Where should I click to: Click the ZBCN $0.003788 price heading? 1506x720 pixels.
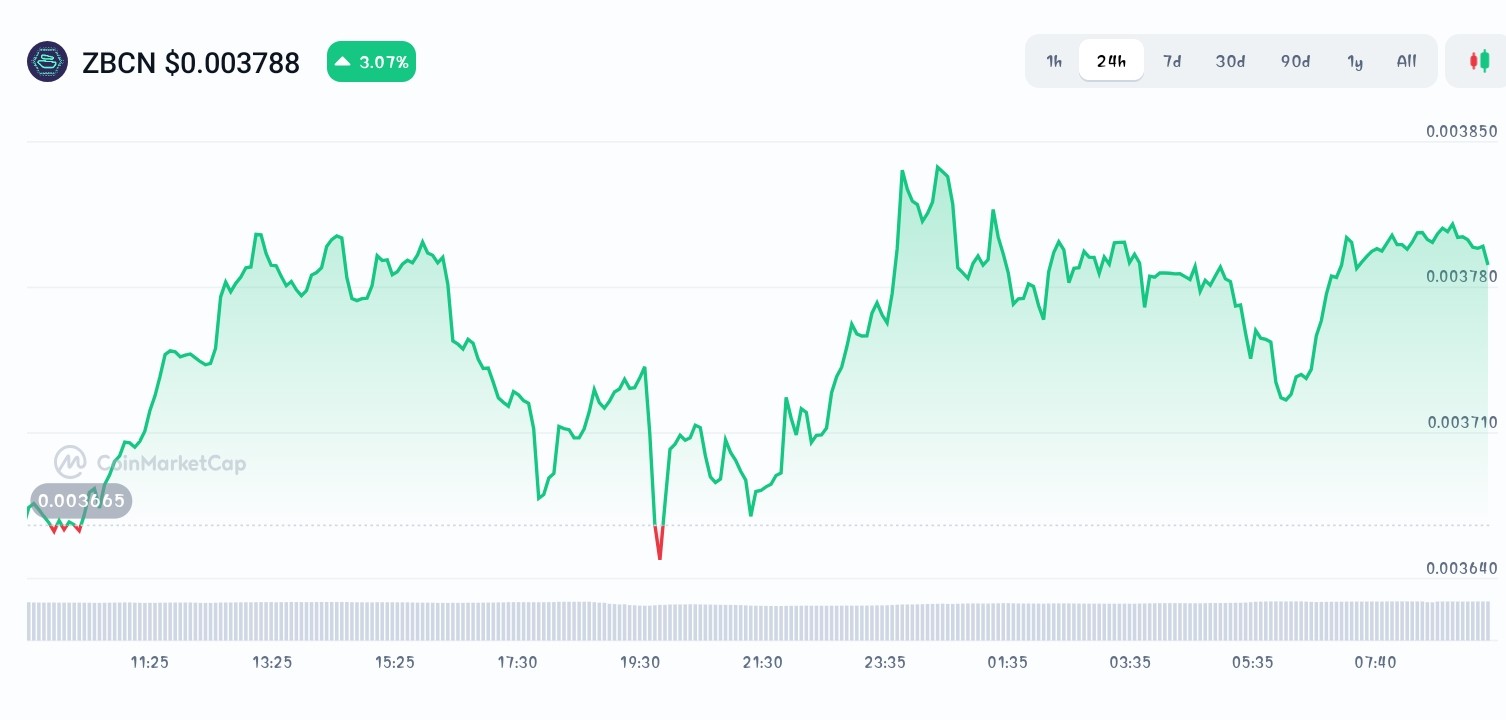pyautogui.click(x=191, y=63)
